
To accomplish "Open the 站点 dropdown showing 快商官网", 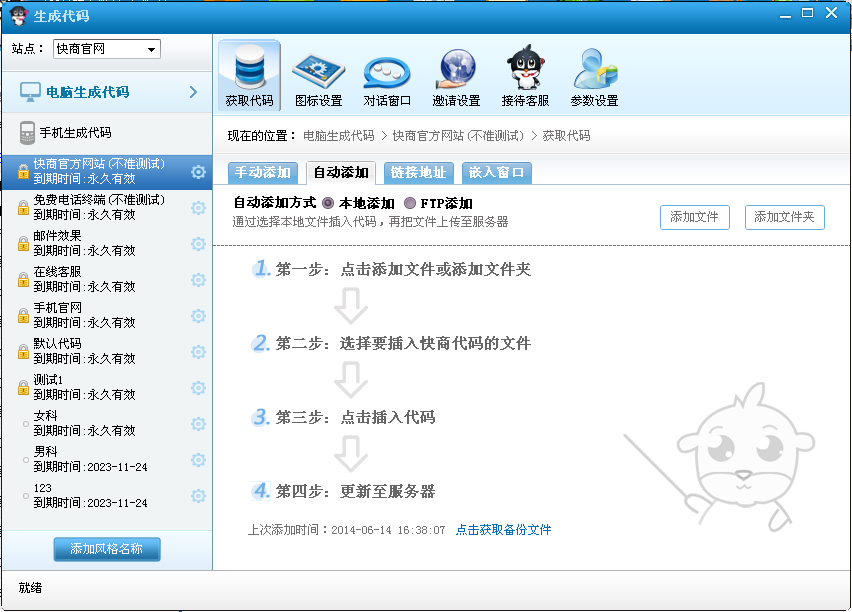I will [106, 49].
